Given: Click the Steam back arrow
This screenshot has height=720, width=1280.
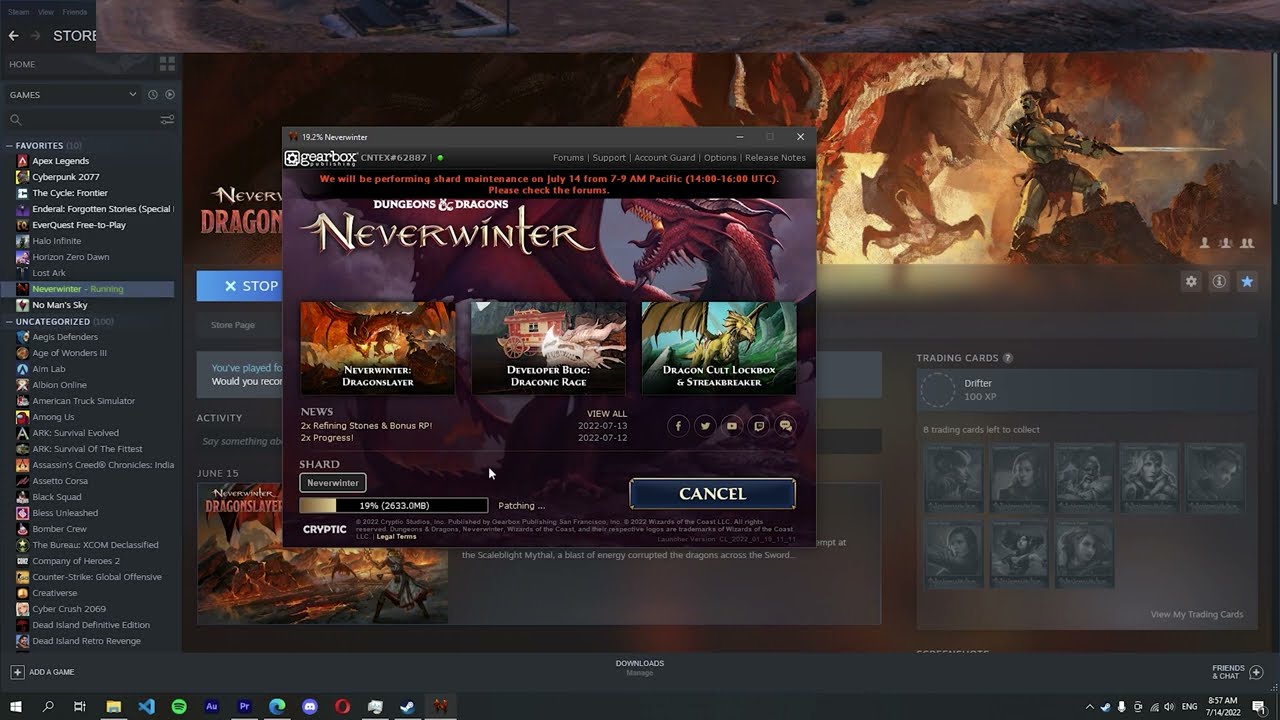Looking at the screenshot, I should tap(13, 36).
